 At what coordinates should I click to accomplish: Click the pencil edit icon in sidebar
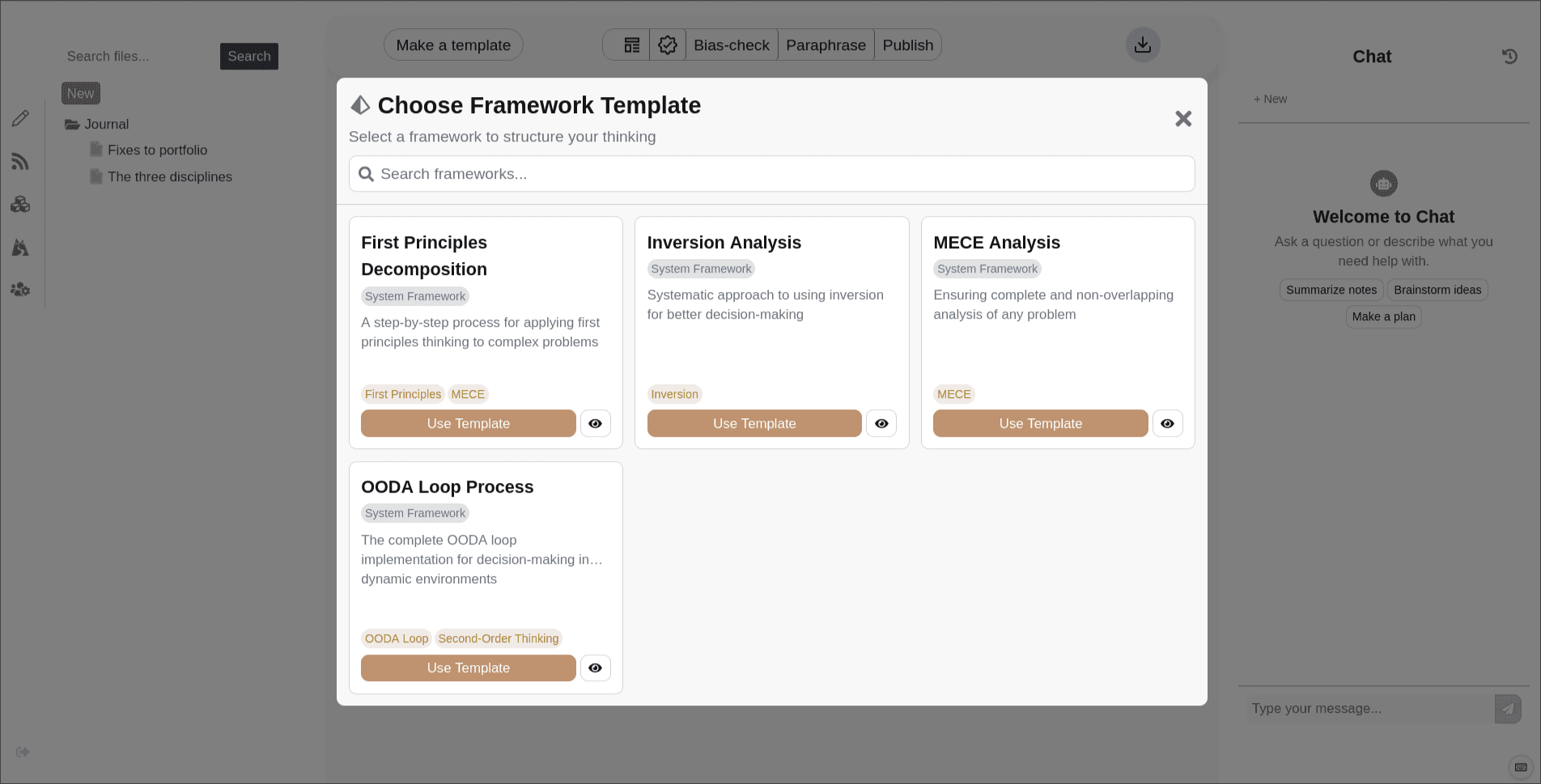(20, 119)
